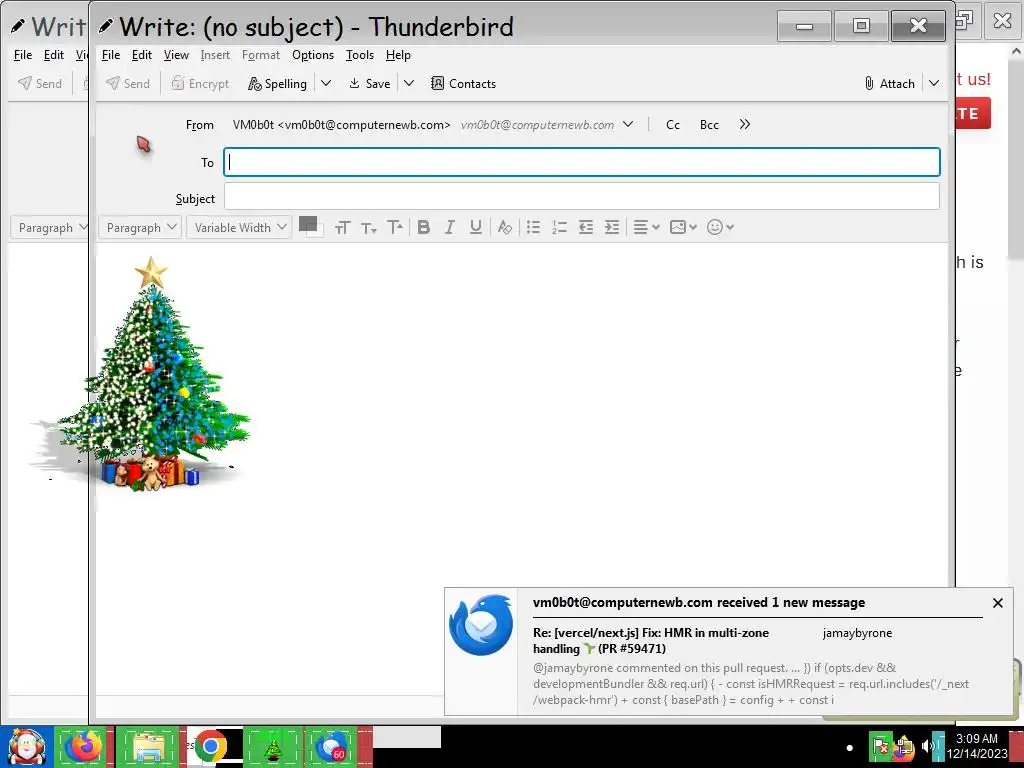Open the Tools menu
1024x768 pixels.
360,55
